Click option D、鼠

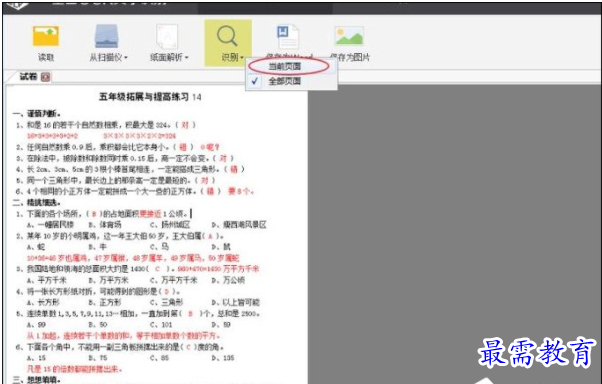pos(221,247)
